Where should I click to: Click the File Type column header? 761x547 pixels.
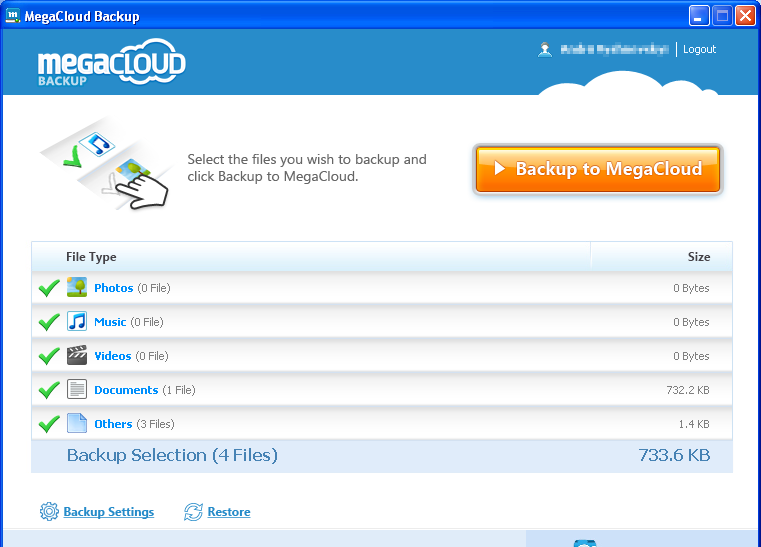coord(91,257)
